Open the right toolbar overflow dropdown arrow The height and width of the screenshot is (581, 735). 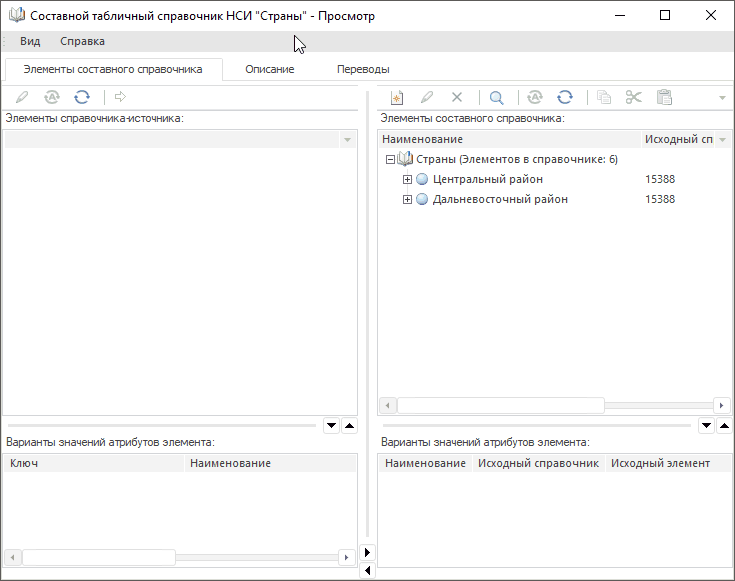(722, 98)
